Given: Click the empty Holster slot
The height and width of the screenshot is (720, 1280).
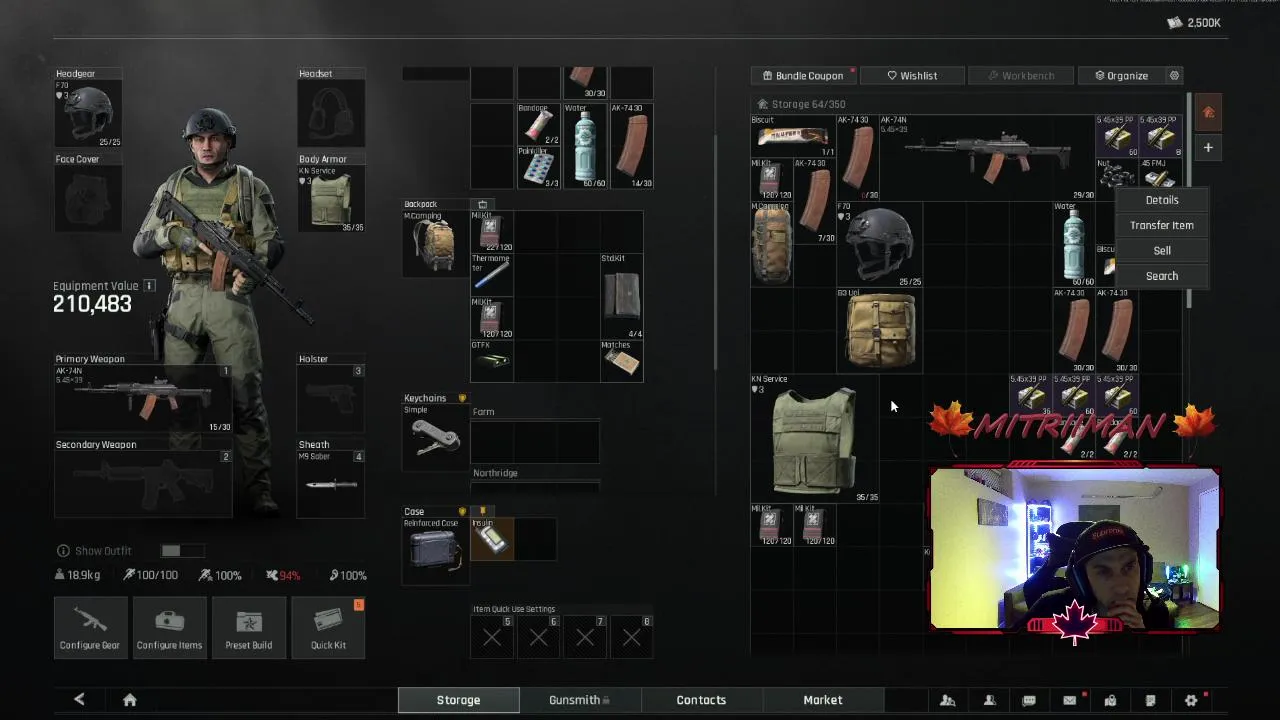Looking at the screenshot, I should [331, 399].
